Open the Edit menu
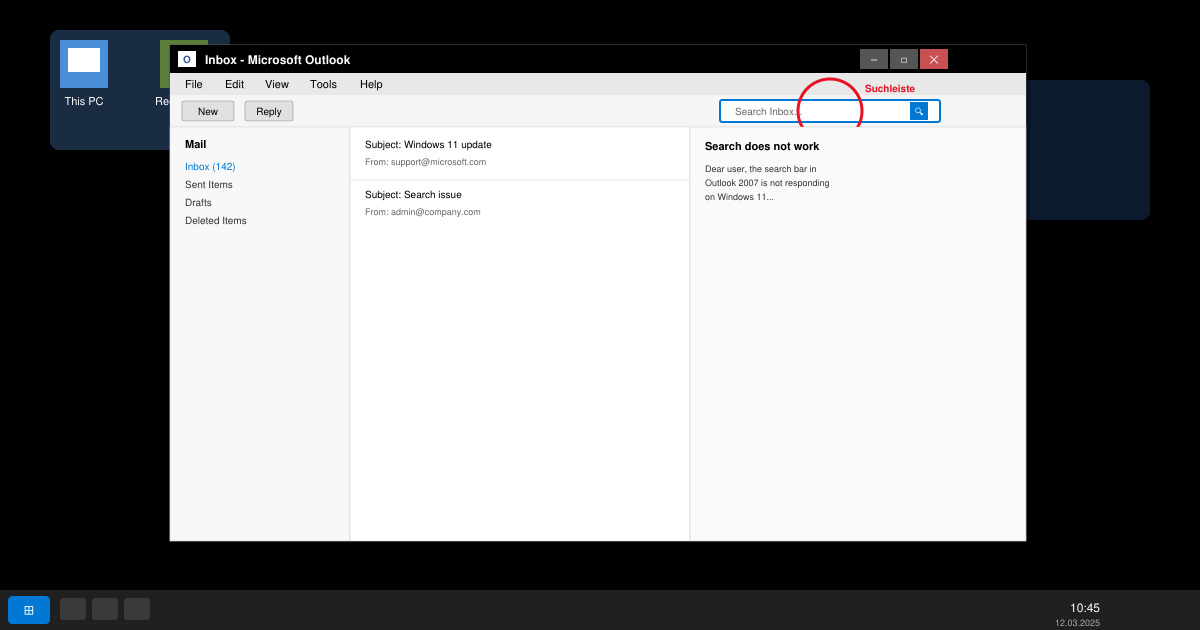The width and height of the screenshot is (1200, 630). click(234, 85)
